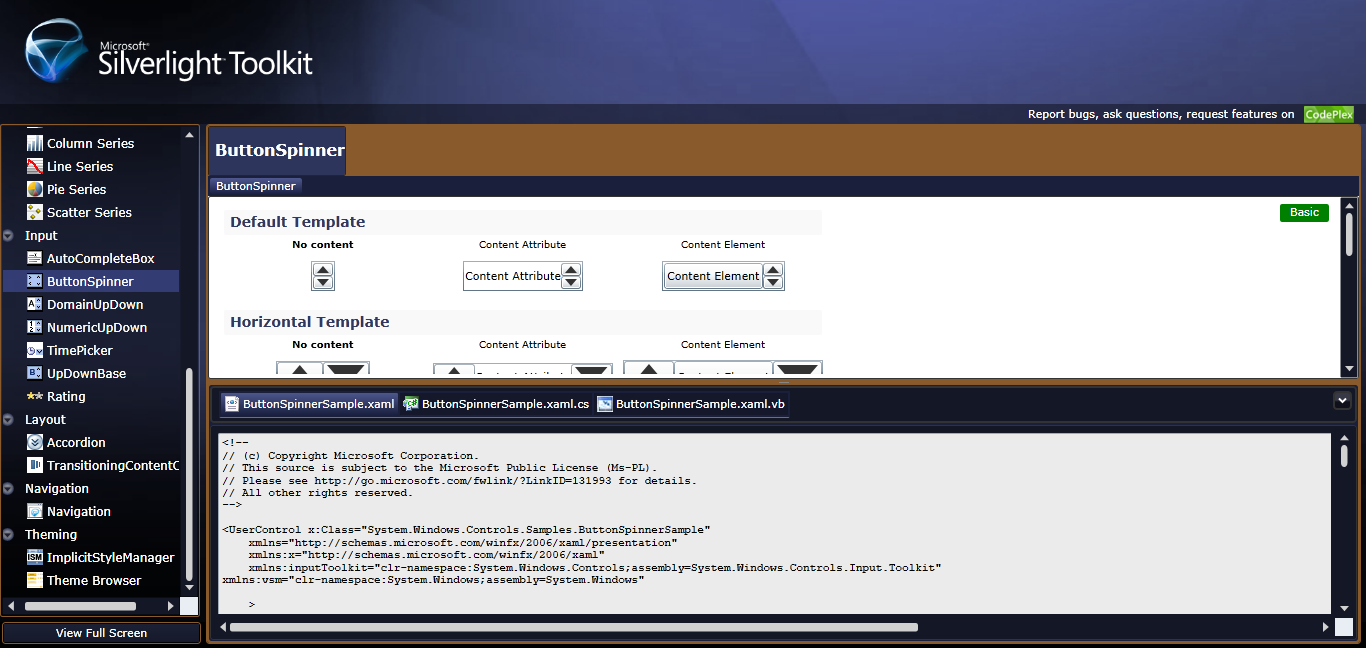Click View Full Screen button
The height and width of the screenshot is (648, 1366).
[101, 633]
